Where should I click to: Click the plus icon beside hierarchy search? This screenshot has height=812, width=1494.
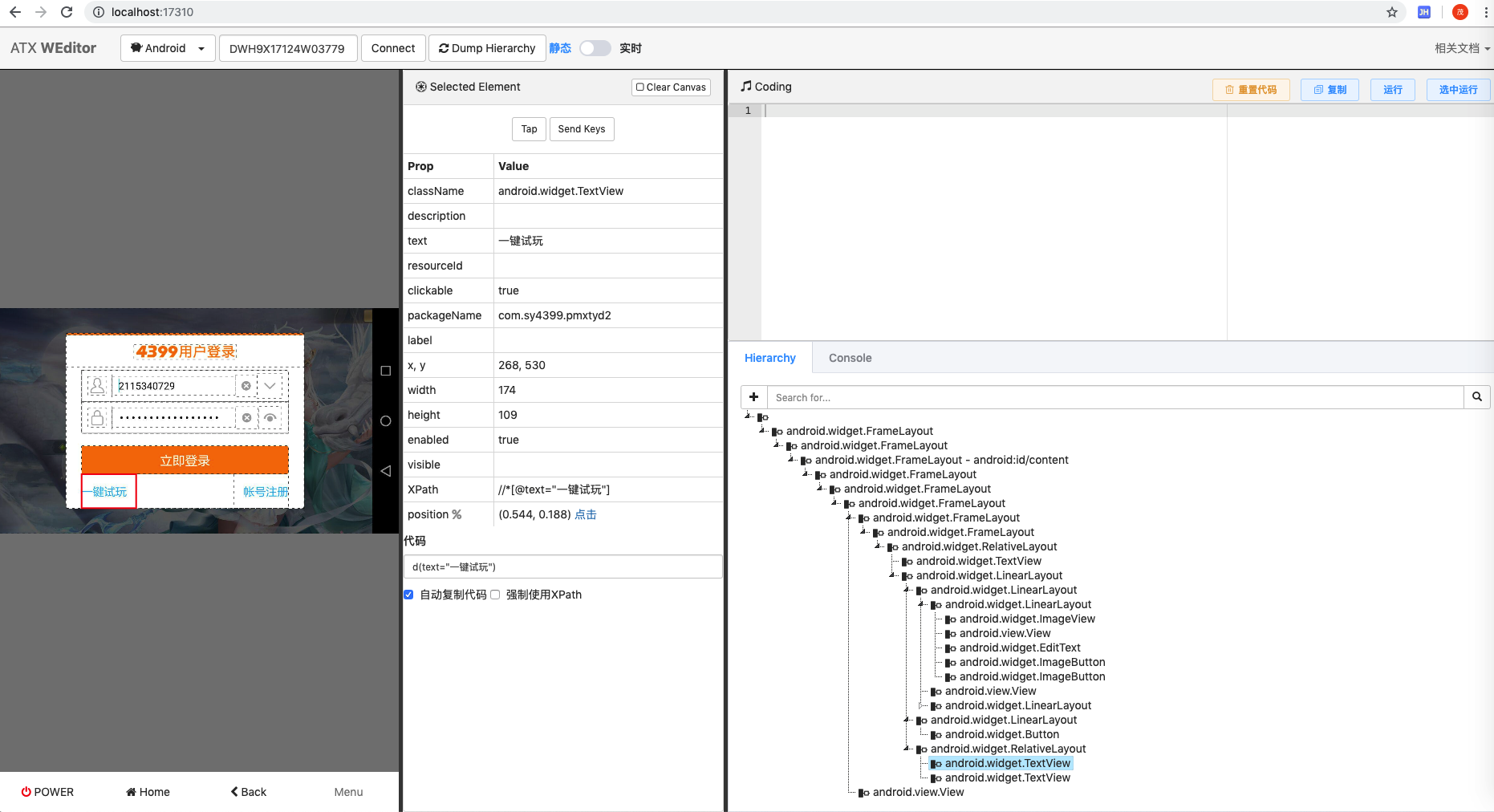pos(754,397)
